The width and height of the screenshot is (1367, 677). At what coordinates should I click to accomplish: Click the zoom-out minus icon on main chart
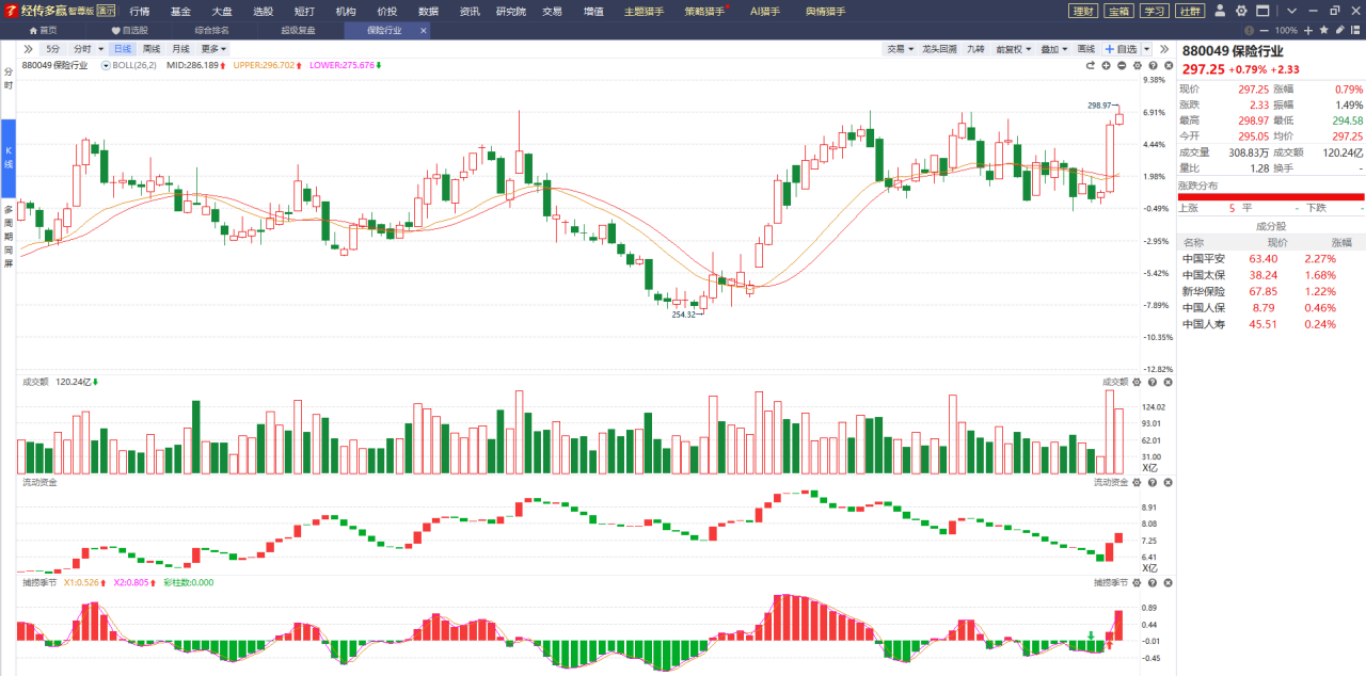click(1122, 65)
